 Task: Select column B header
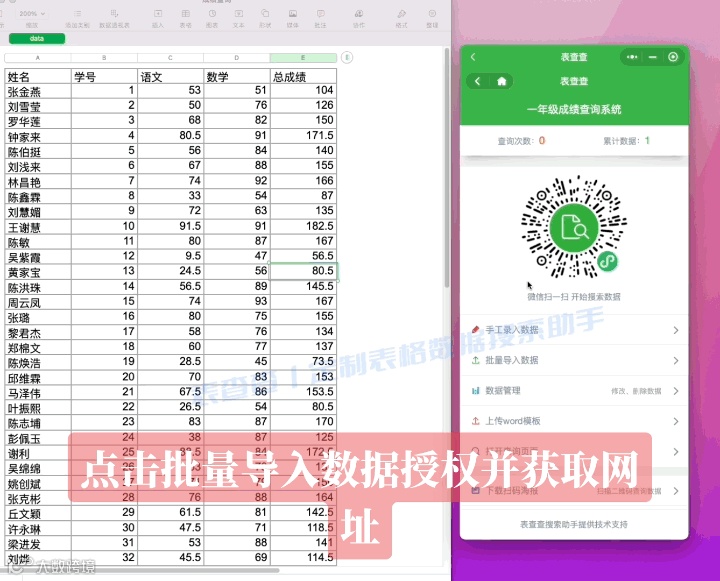click(104, 58)
